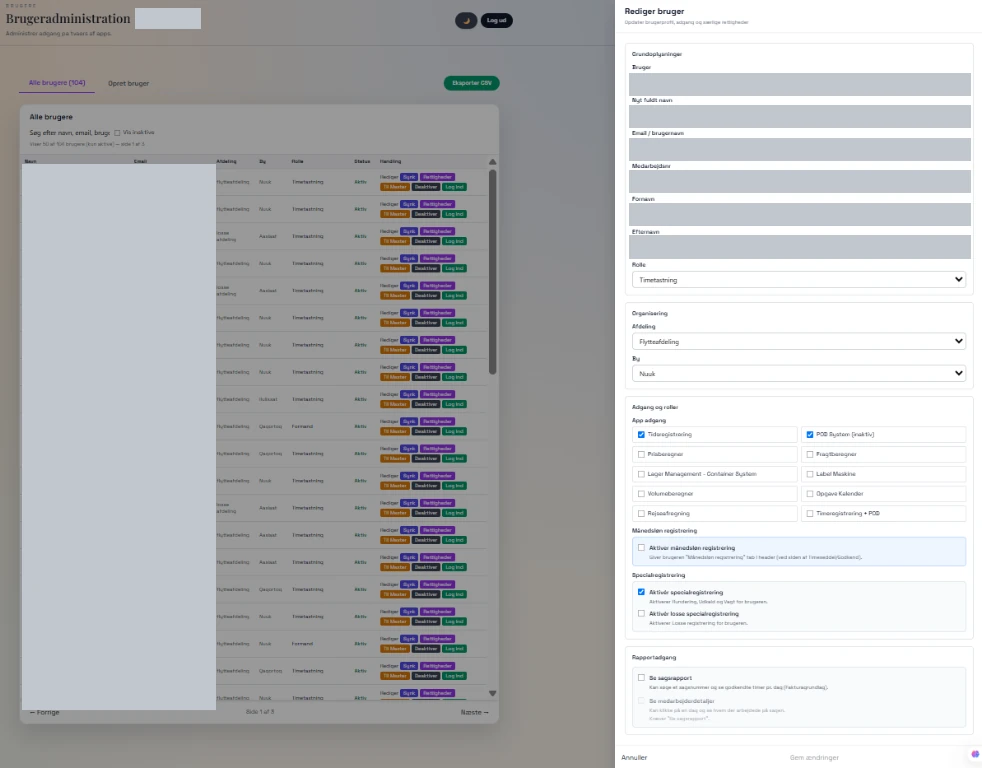Open the By dropdown showing Nuuk
Screen dimensions: 982x768
(799, 373)
